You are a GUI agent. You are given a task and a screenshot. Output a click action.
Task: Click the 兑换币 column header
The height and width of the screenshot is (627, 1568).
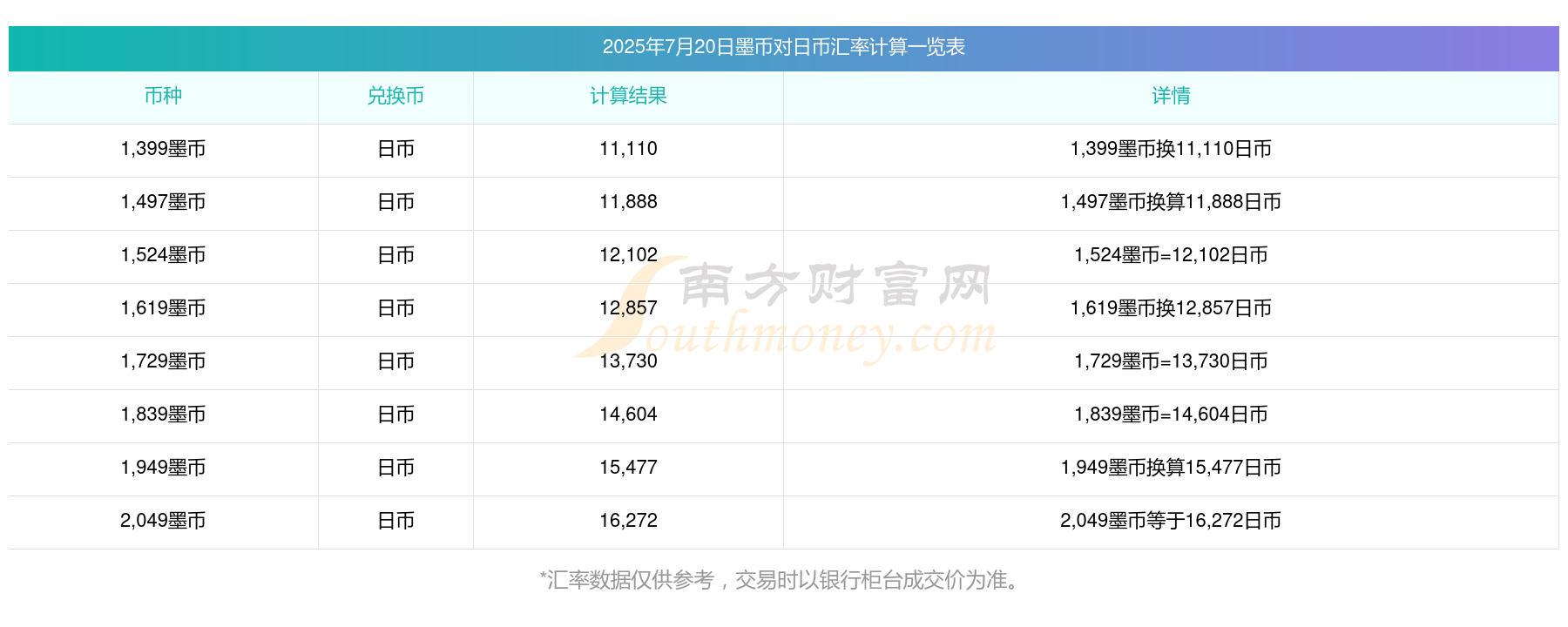click(x=395, y=96)
